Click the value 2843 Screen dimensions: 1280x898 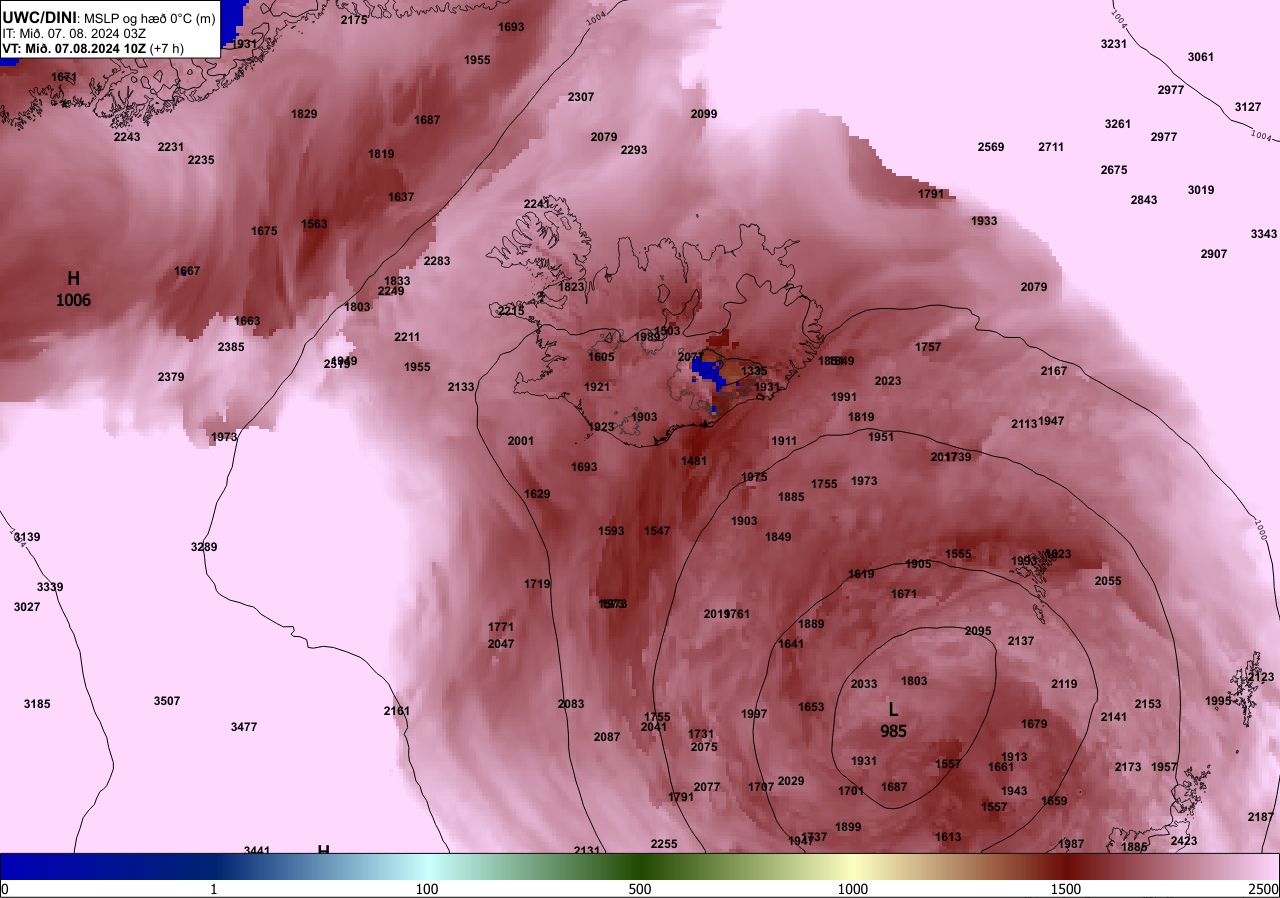pyautogui.click(x=1144, y=200)
